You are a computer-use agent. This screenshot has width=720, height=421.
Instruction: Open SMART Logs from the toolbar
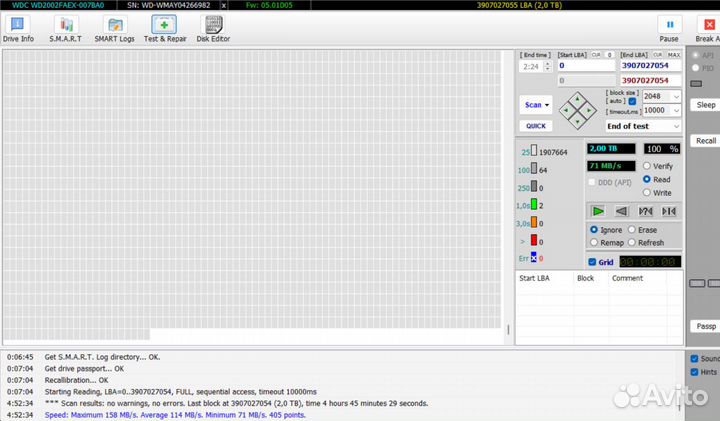click(x=114, y=29)
